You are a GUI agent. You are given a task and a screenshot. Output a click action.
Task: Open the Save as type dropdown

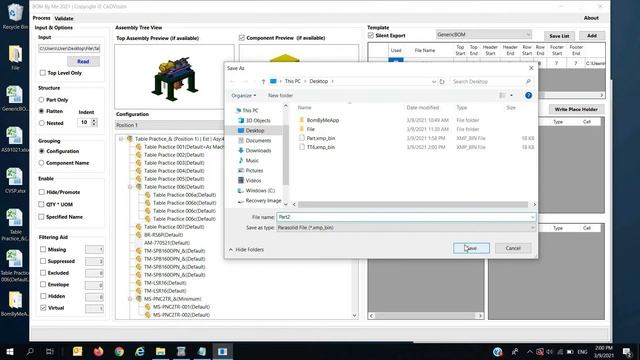[406, 228]
